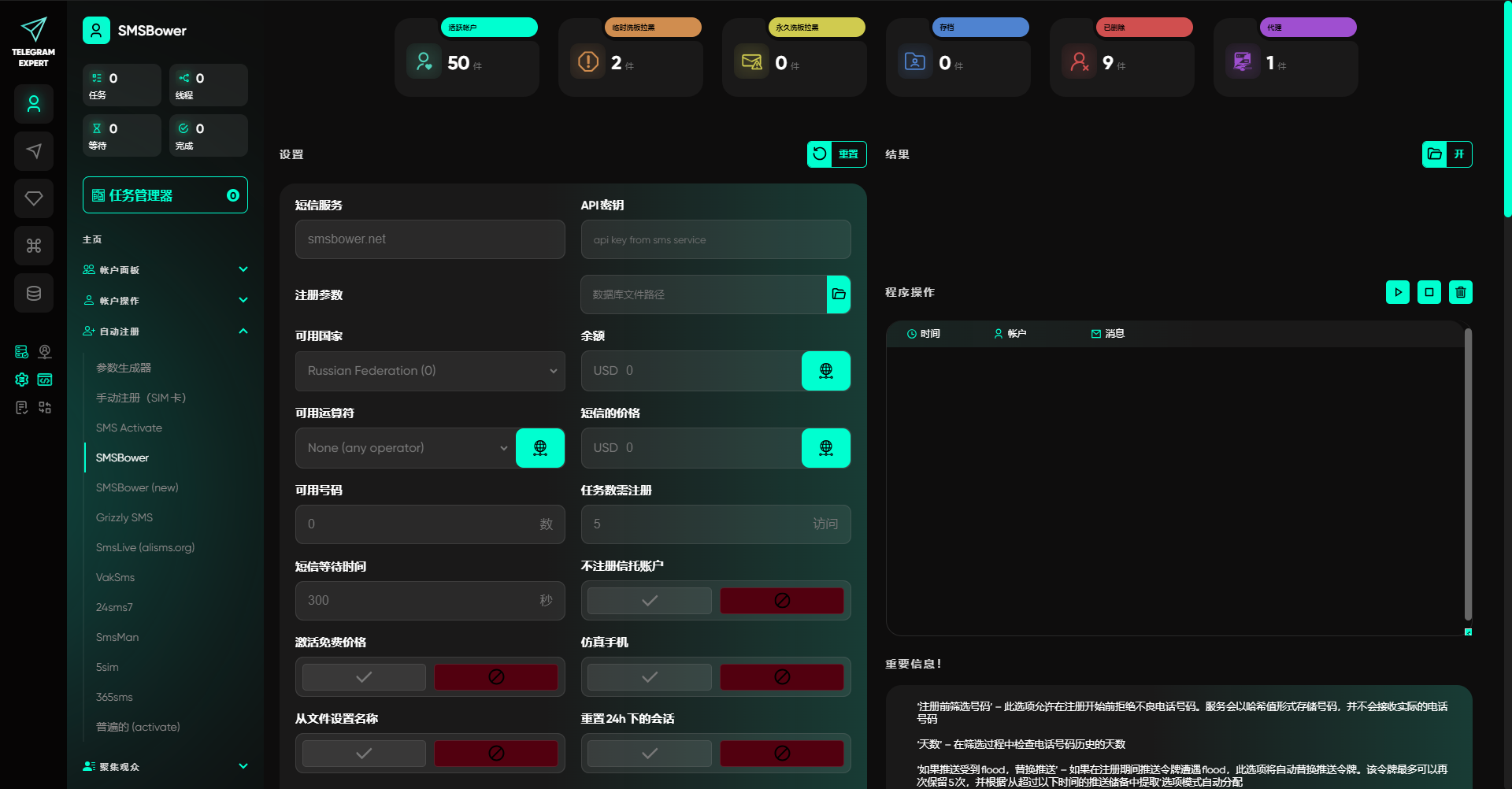Click the globe icon beside 余额 field
Screen dimensions: 1512x789
coord(825,371)
